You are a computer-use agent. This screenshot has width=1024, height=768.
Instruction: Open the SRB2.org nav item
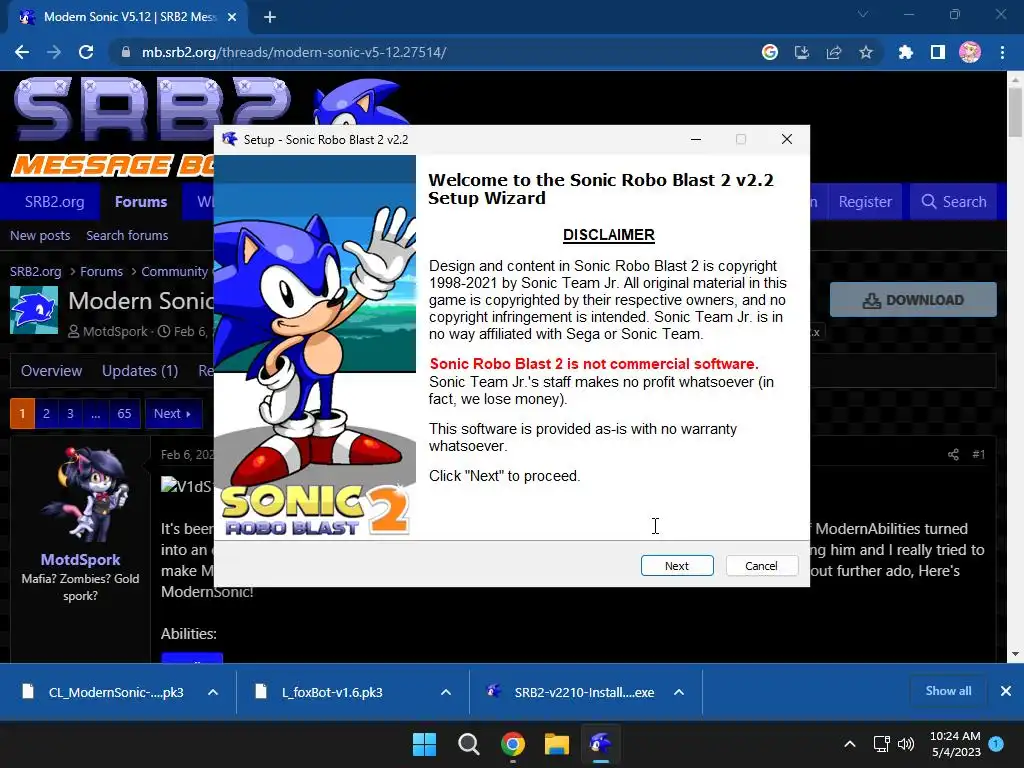(54, 202)
